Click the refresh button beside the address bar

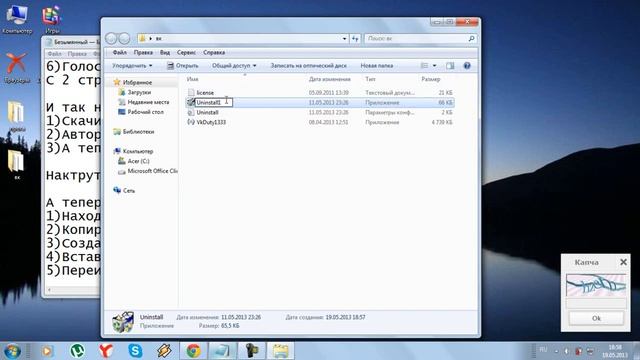point(355,38)
